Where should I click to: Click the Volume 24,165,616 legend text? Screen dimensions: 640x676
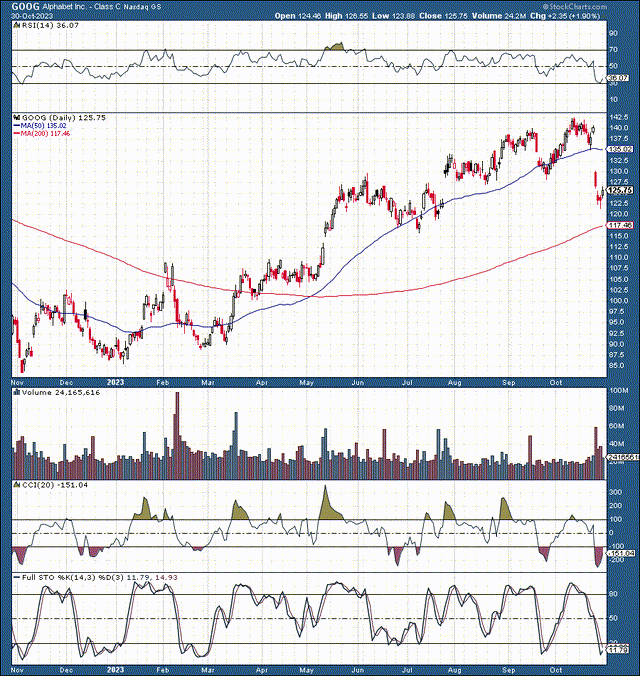tap(61, 392)
